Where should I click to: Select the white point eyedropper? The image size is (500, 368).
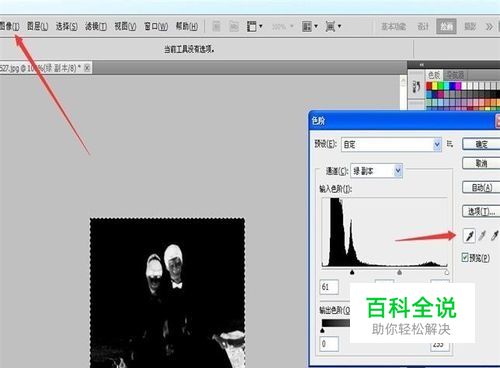click(495, 236)
